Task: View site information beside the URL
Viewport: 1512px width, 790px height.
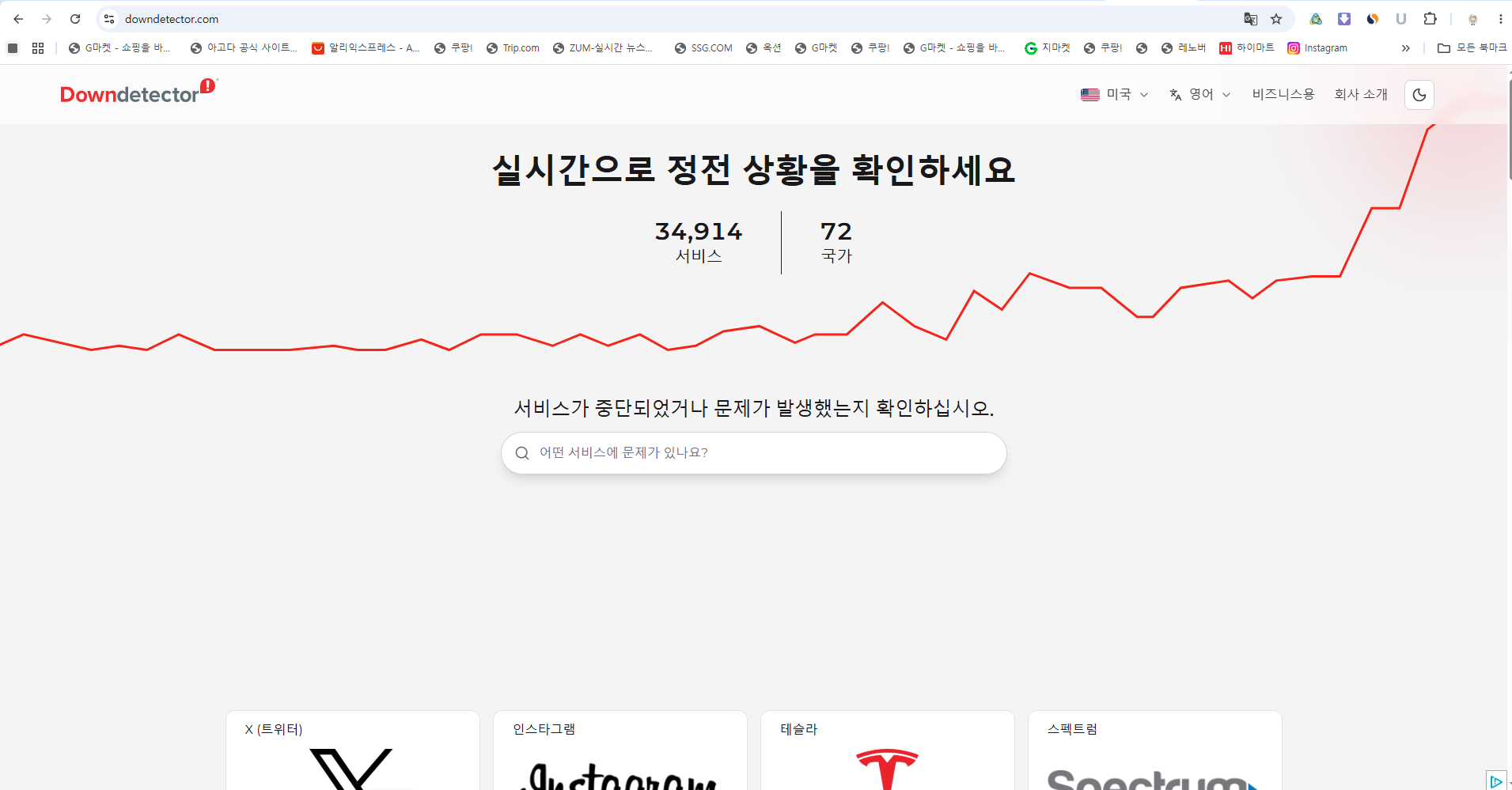Action: 109,19
